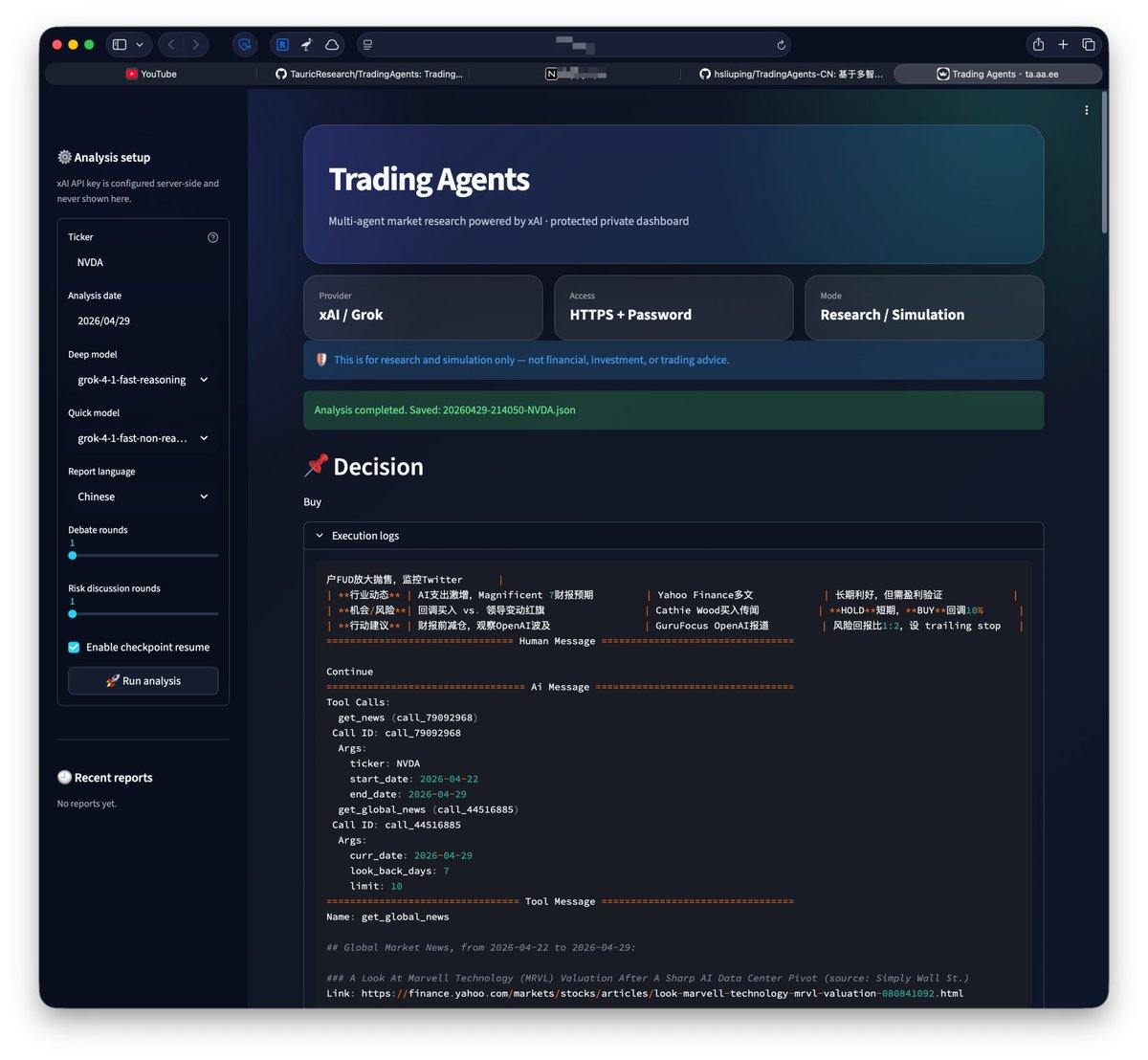Viewport: 1148px width, 1060px height.
Task: Click the blue R extension icon
Action: [x=282, y=44]
